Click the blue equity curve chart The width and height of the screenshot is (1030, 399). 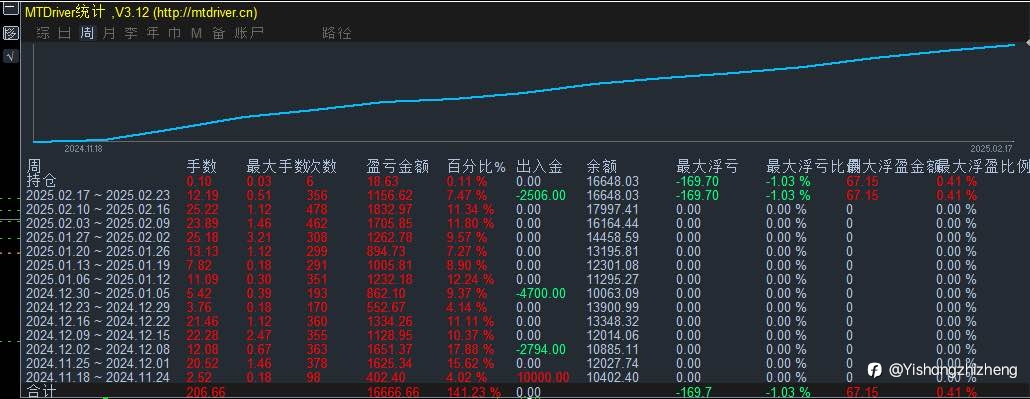[524, 93]
